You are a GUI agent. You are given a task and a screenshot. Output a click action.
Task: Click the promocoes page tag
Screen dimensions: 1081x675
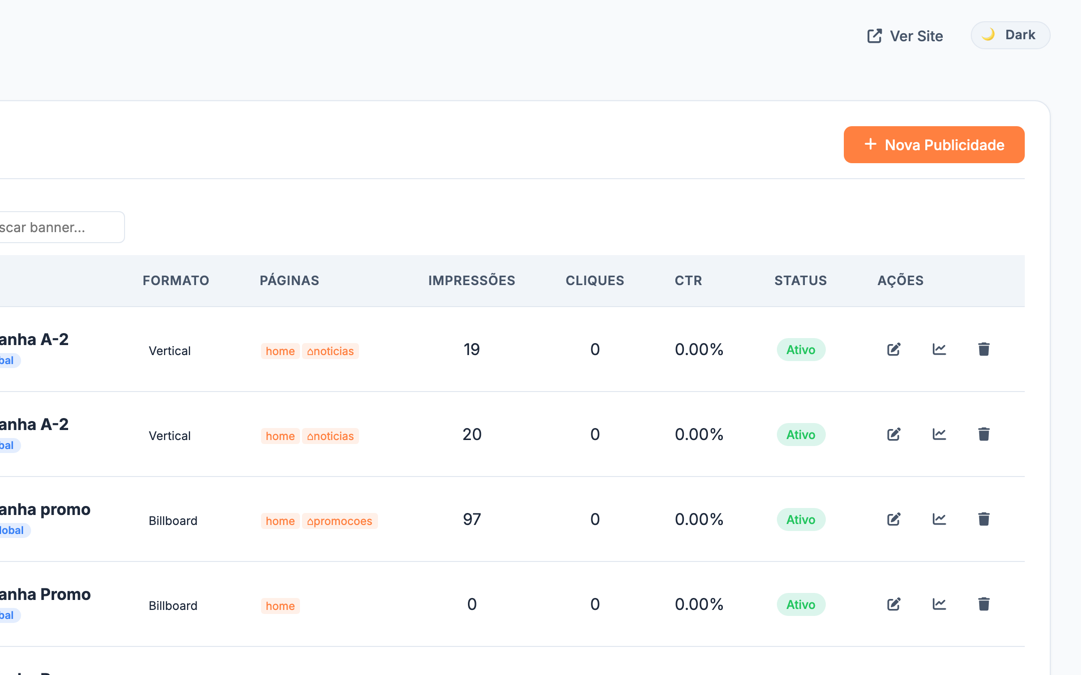339,521
